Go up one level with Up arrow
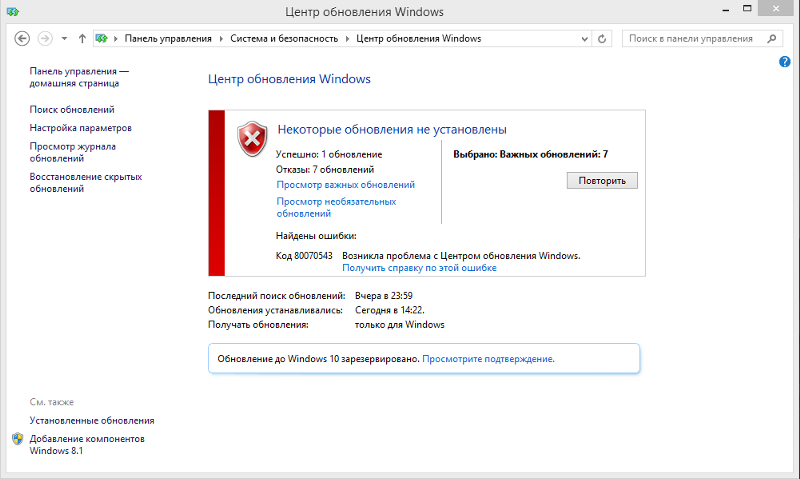Viewport: 800px width, 479px height. coord(82,38)
